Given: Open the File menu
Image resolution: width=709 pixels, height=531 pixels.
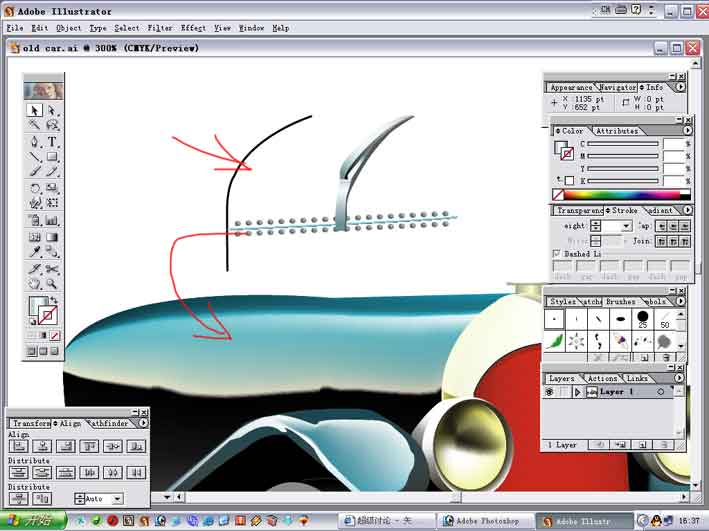Looking at the screenshot, I should pyautogui.click(x=14, y=28).
